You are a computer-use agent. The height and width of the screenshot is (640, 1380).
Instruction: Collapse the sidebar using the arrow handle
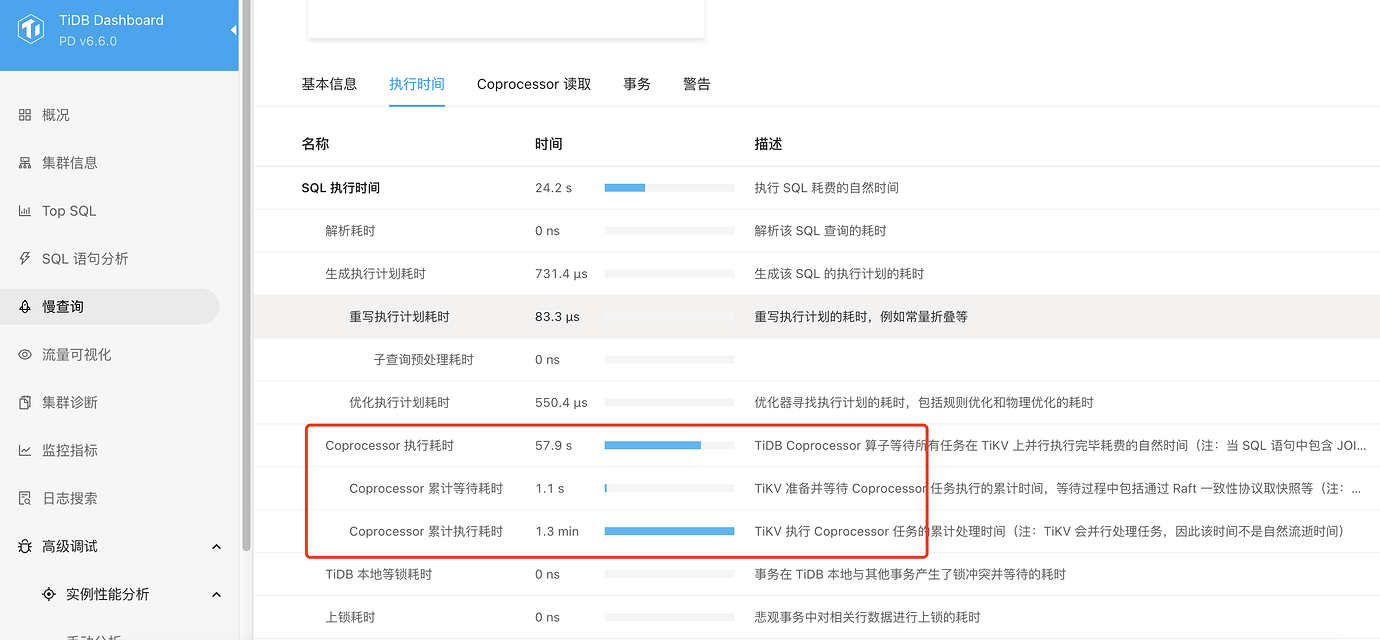[234, 30]
